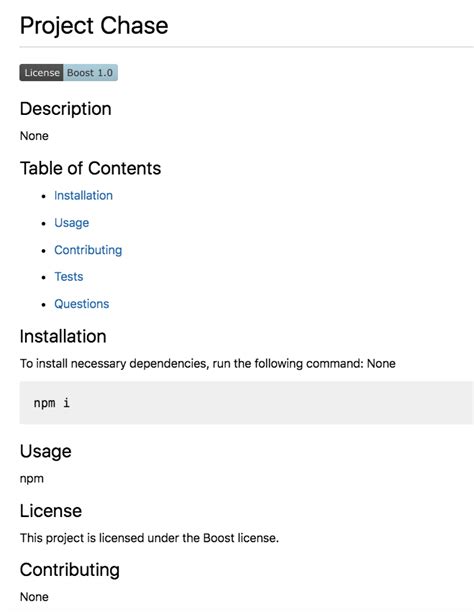Open the Installation table of contents link
This screenshot has width=474, height=614.
click(83, 195)
